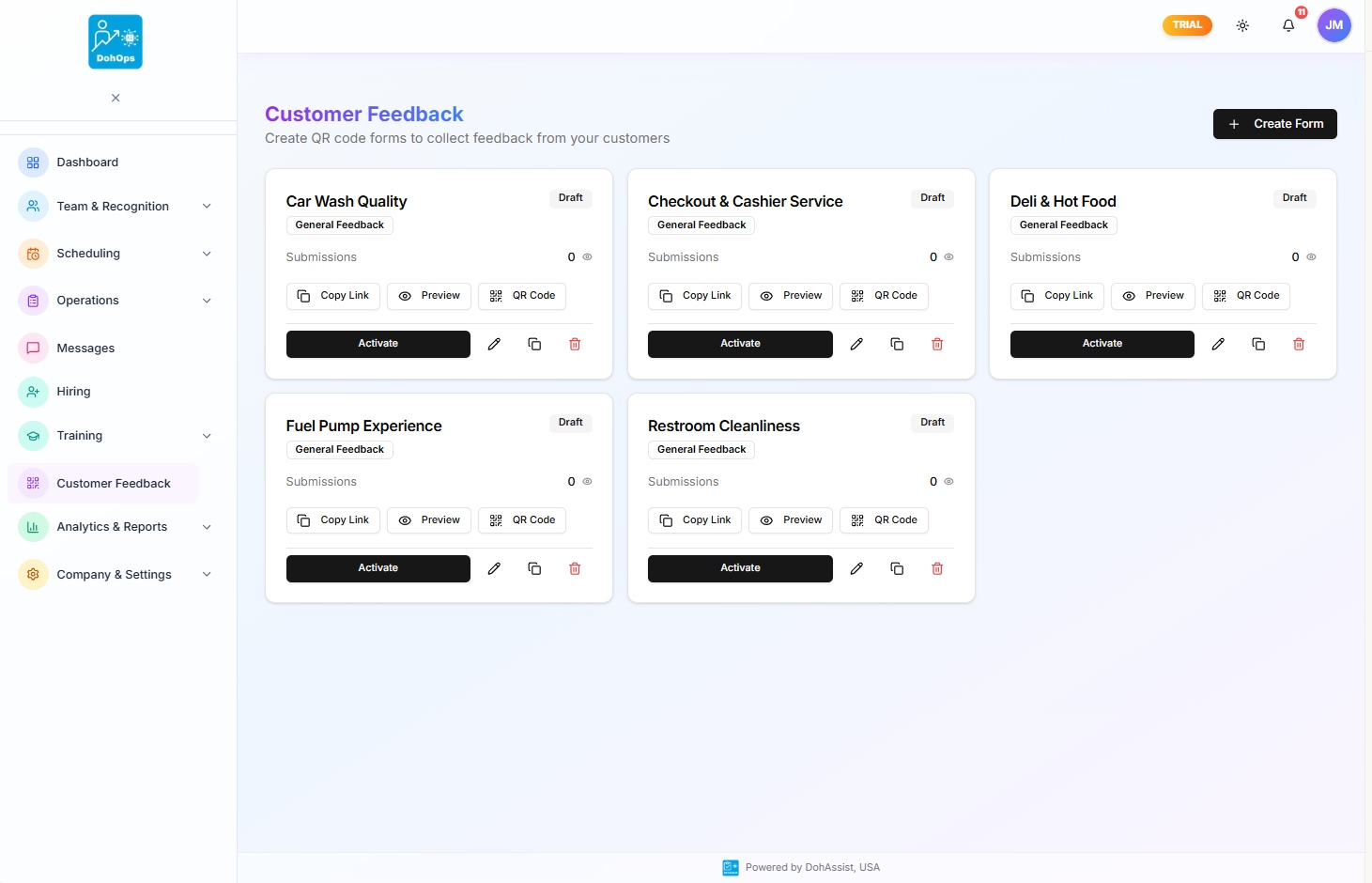Click the Create Form button
1372x883 pixels.
(1274, 123)
